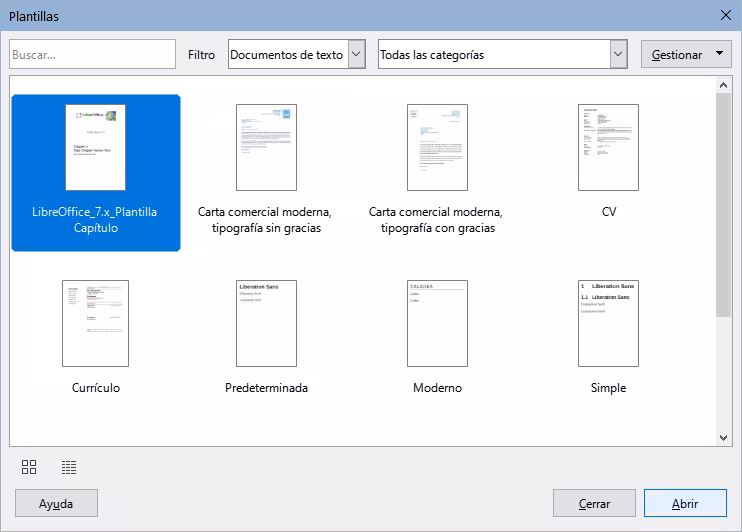The image size is (742, 532).
Task: Click the Cerrar button
Action: (x=594, y=503)
